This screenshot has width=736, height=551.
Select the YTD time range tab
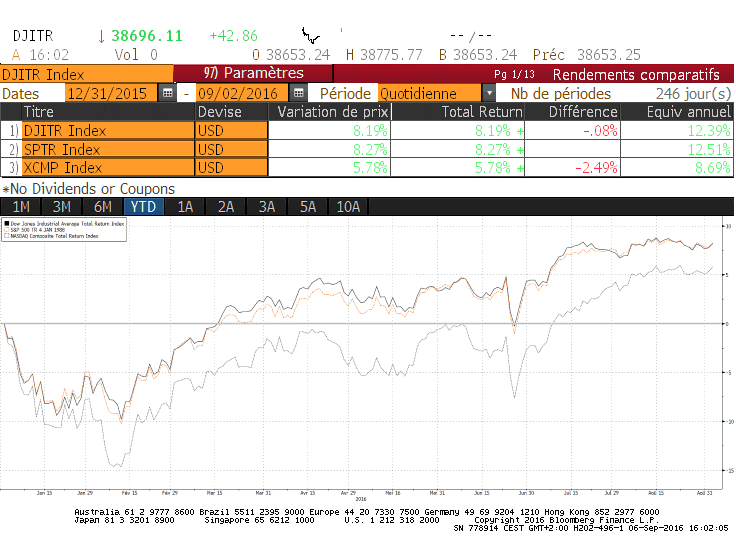pyautogui.click(x=143, y=207)
